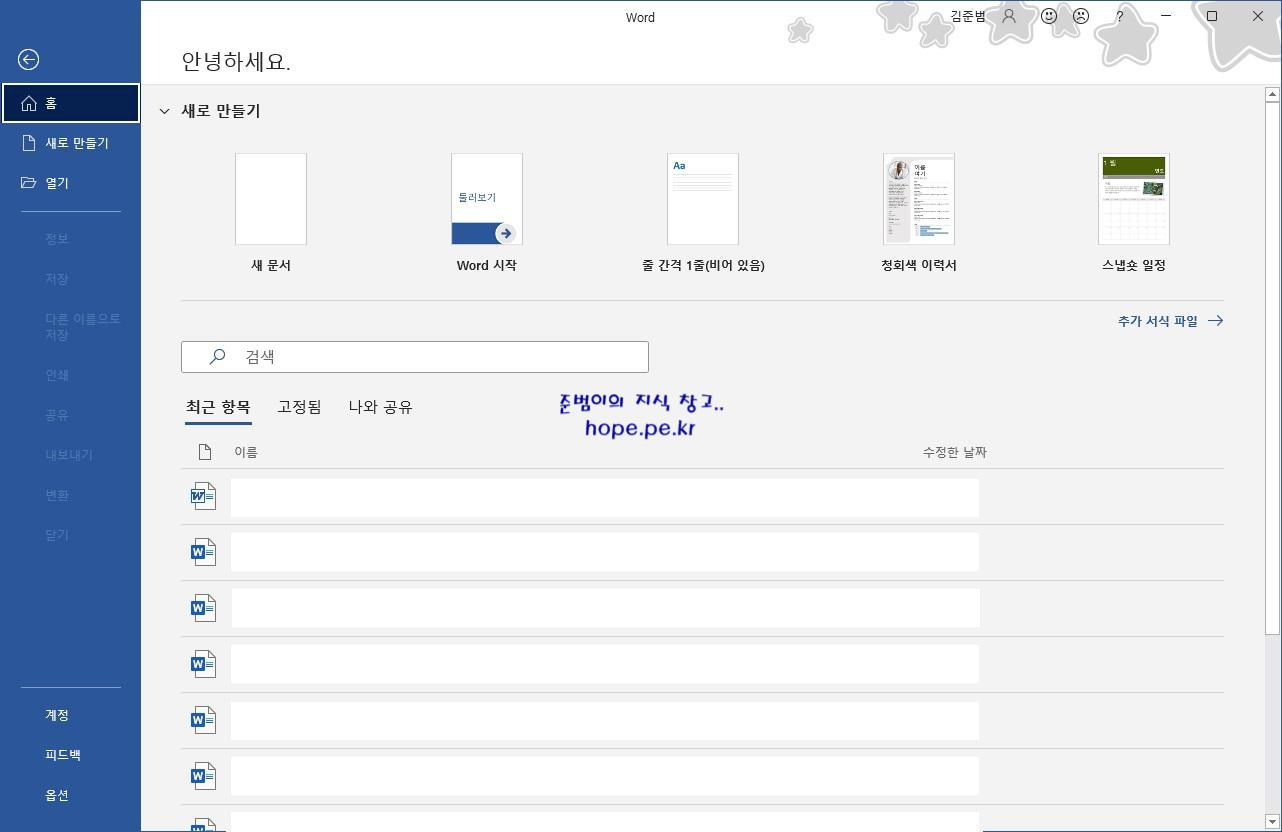Open 계정 settings in the sidebar

click(x=70, y=715)
